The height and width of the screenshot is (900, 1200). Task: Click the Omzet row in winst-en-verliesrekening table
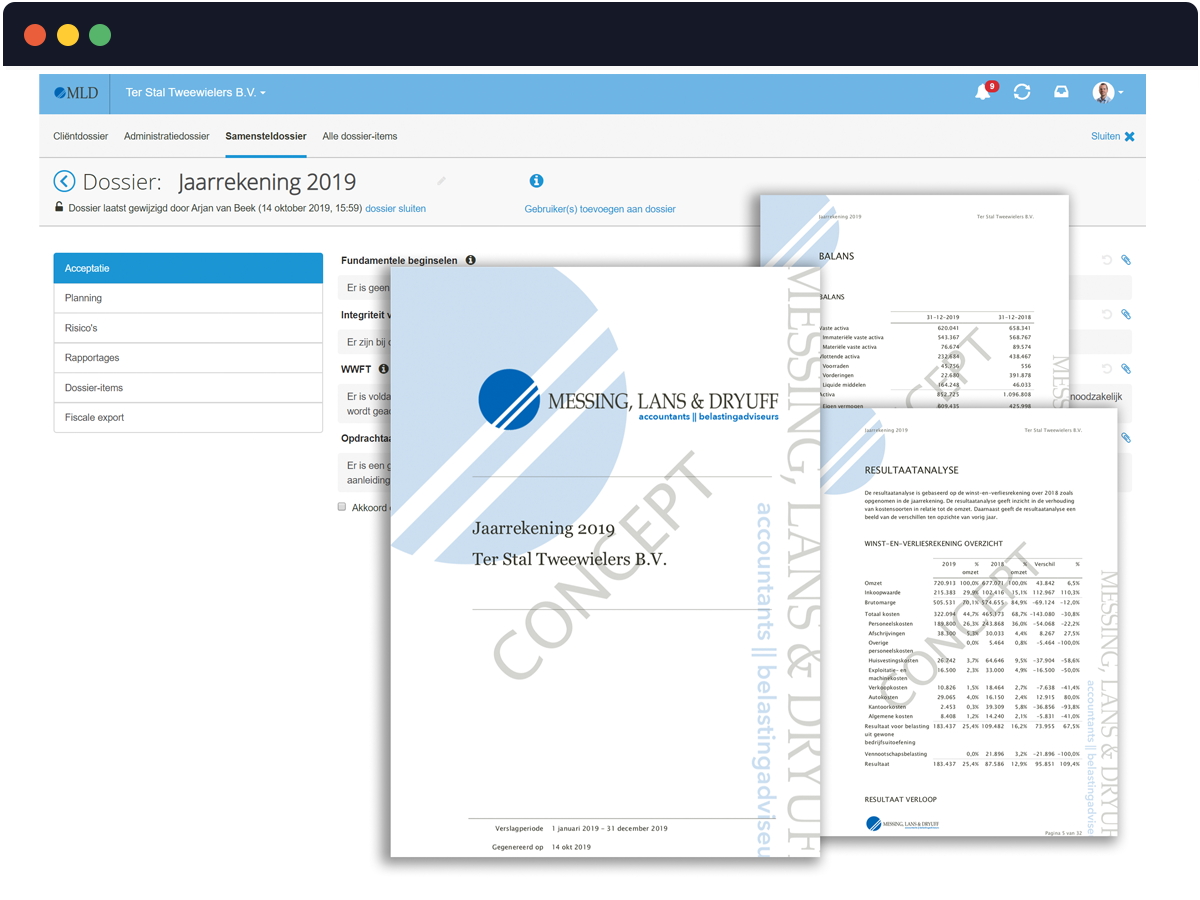tap(973, 582)
